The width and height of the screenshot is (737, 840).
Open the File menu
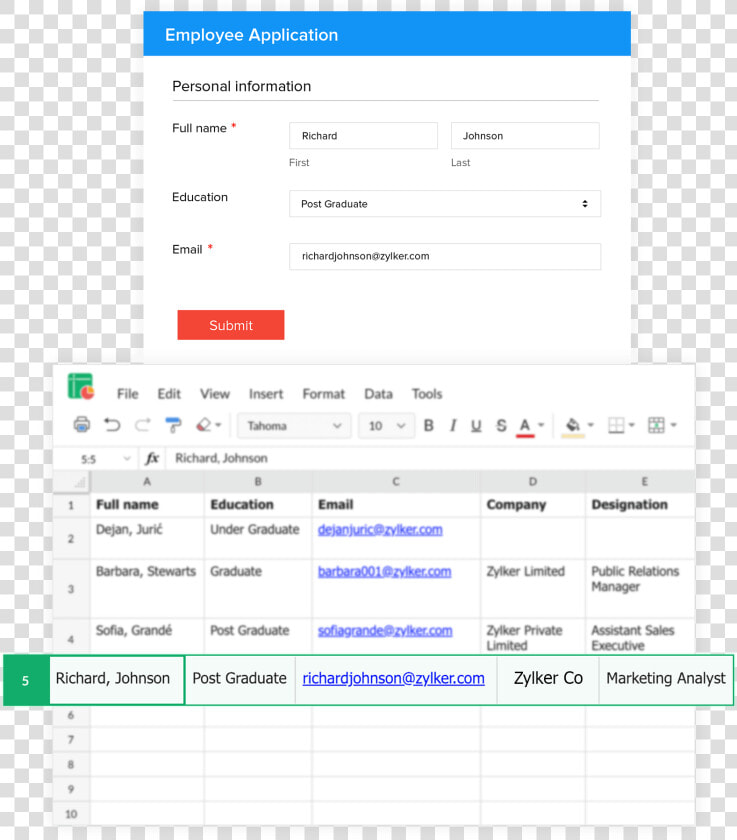pos(127,394)
